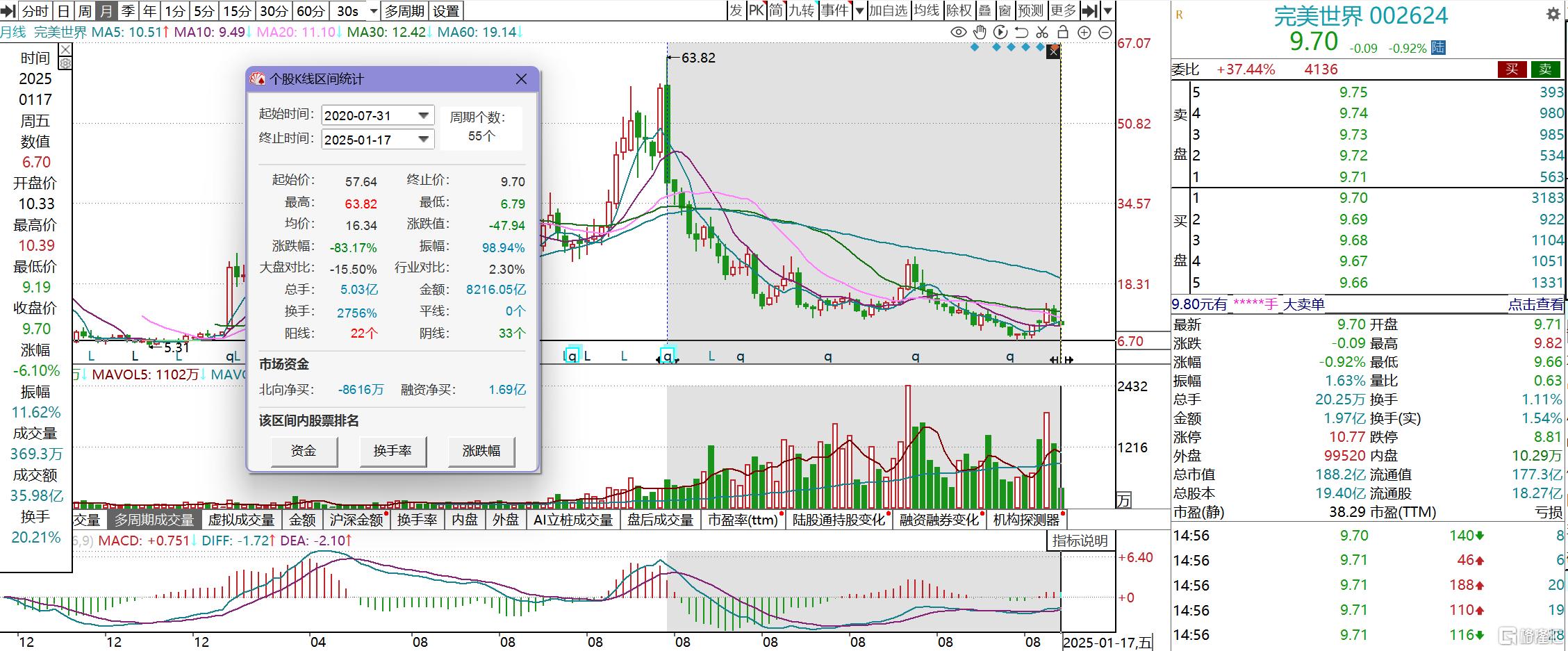Click the R margin mark icon
The image size is (1568, 651).
[x=1179, y=15]
